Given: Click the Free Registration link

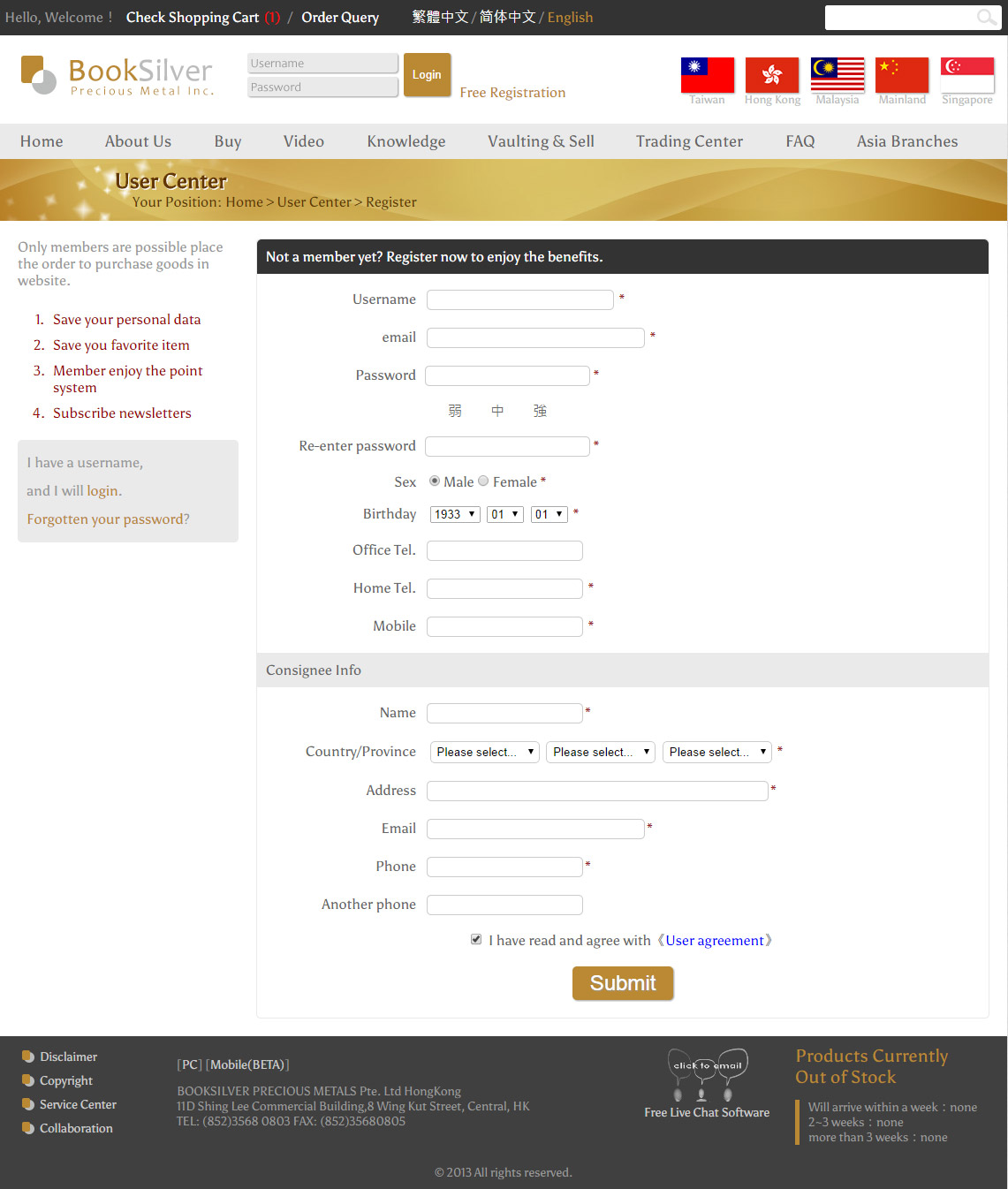Looking at the screenshot, I should tap(512, 93).
